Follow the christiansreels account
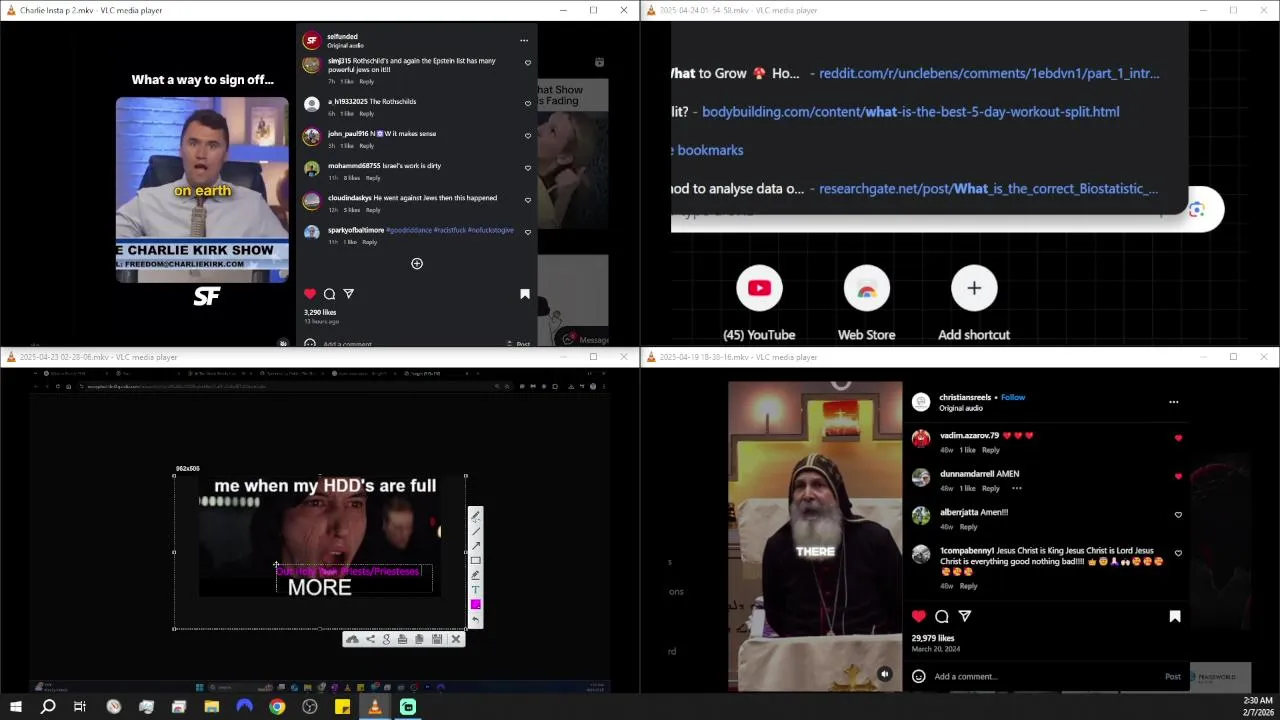This screenshot has width=1280, height=720. pos(1013,397)
